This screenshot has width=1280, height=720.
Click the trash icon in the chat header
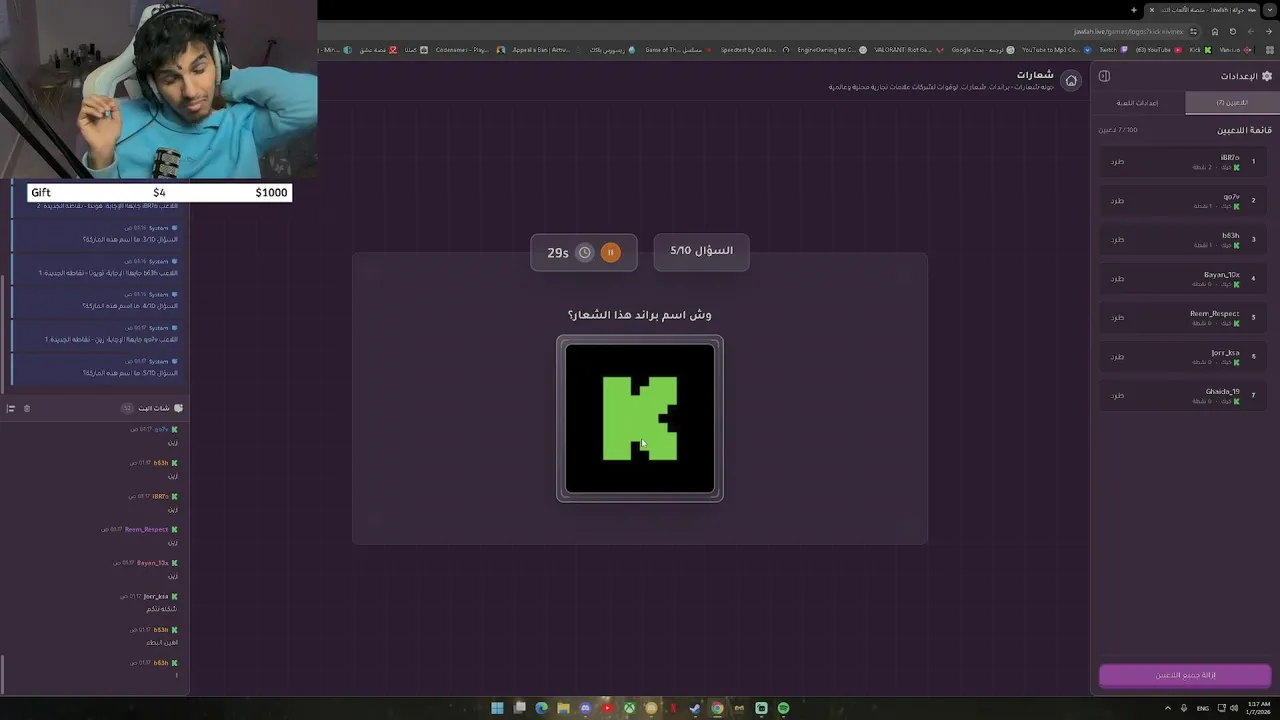point(27,408)
